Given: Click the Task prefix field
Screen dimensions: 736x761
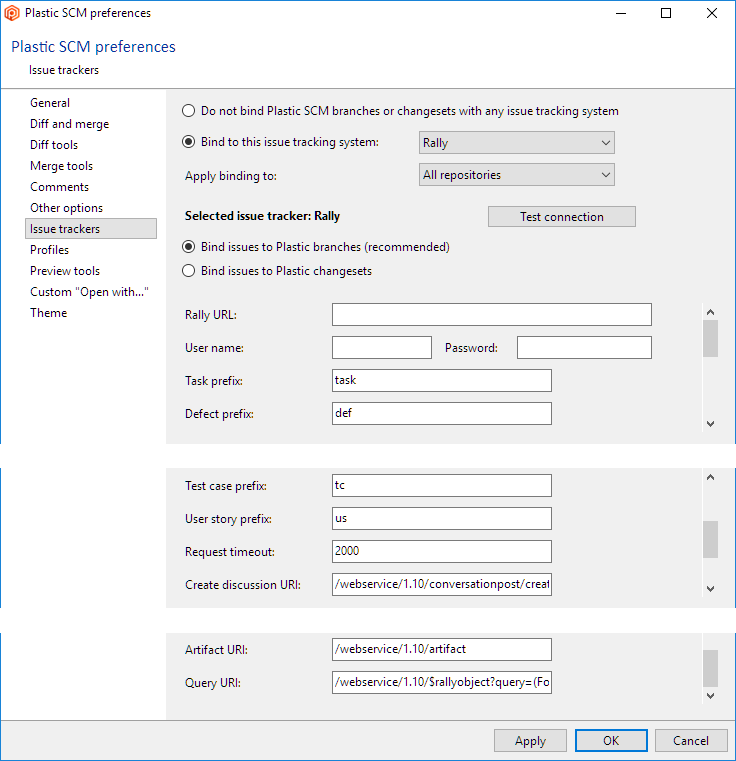Looking at the screenshot, I should (x=442, y=380).
